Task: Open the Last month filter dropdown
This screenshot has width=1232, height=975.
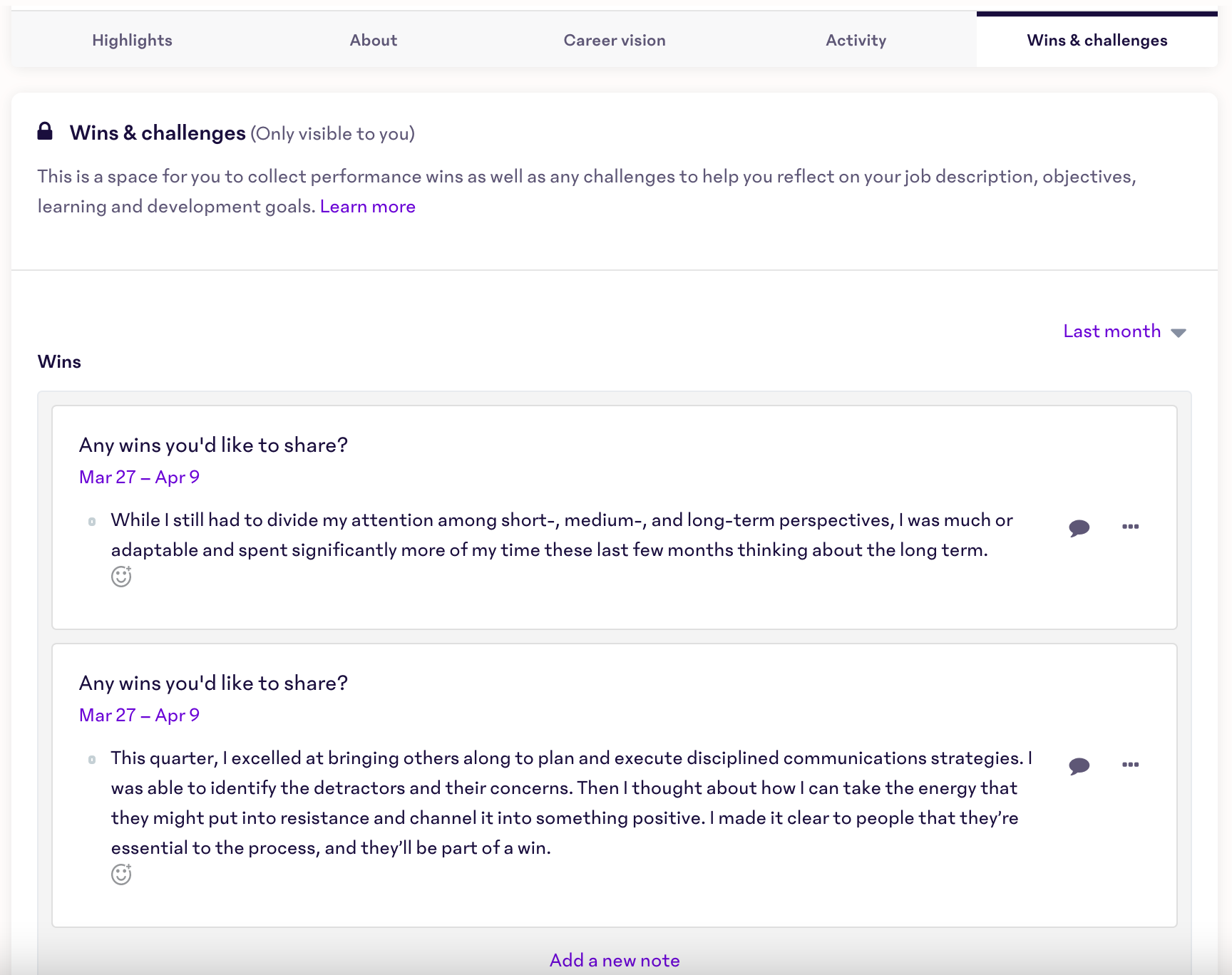Action: coord(1124,331)
